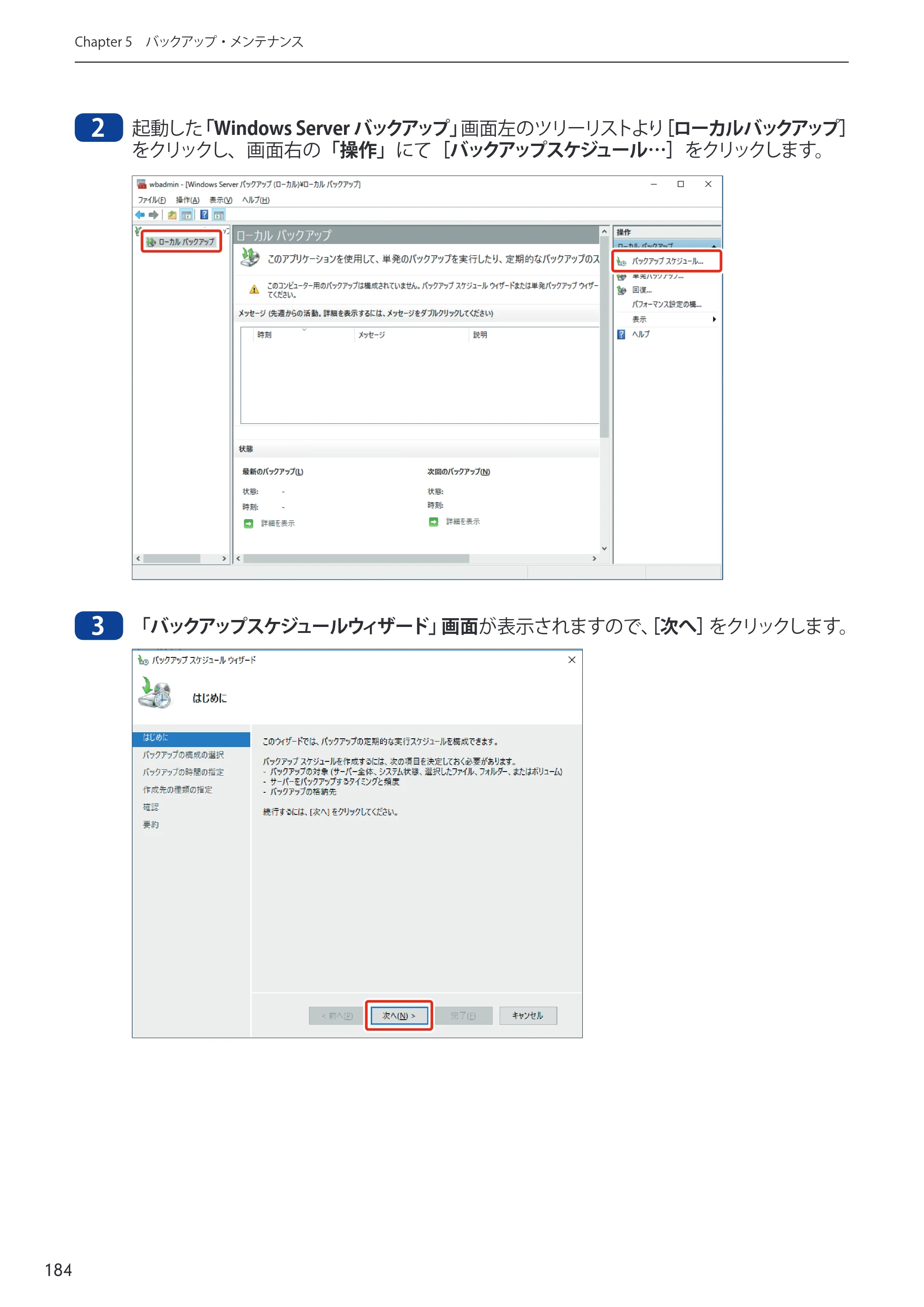Click the vertical scrollbar down arrow
Screen dimensions: 924x1307
pos(604,548)
